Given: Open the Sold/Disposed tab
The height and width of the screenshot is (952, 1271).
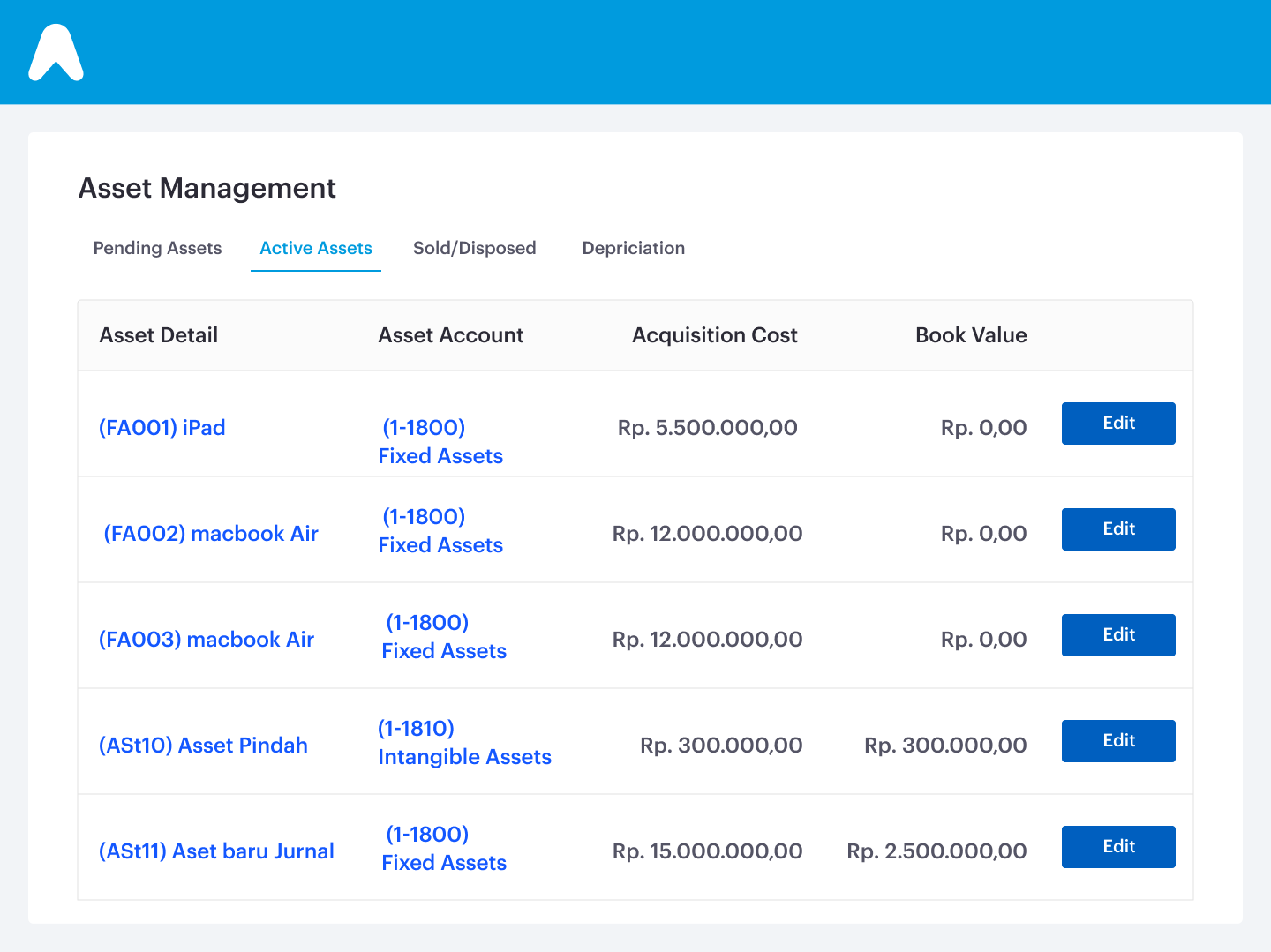Looking at the screenshot, I should pos(475,248).
